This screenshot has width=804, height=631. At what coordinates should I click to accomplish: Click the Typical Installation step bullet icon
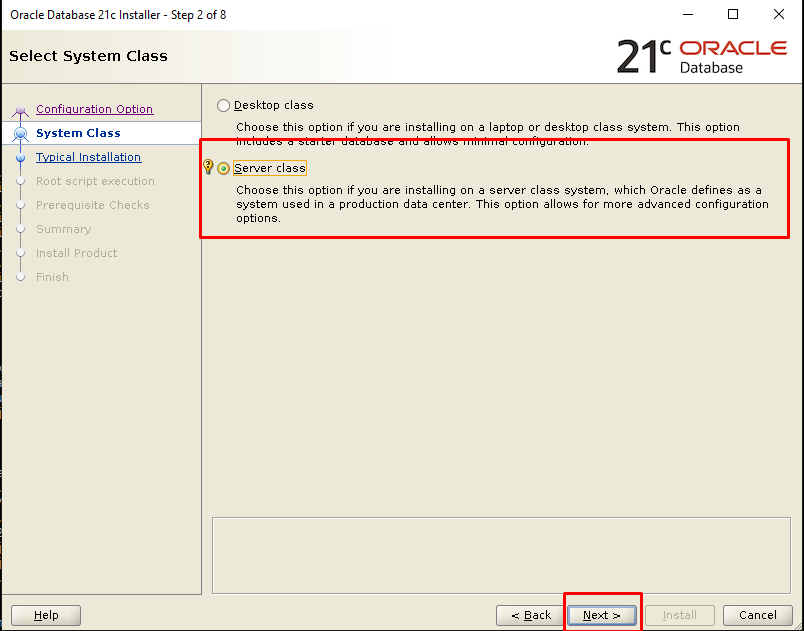pos(21,157)
